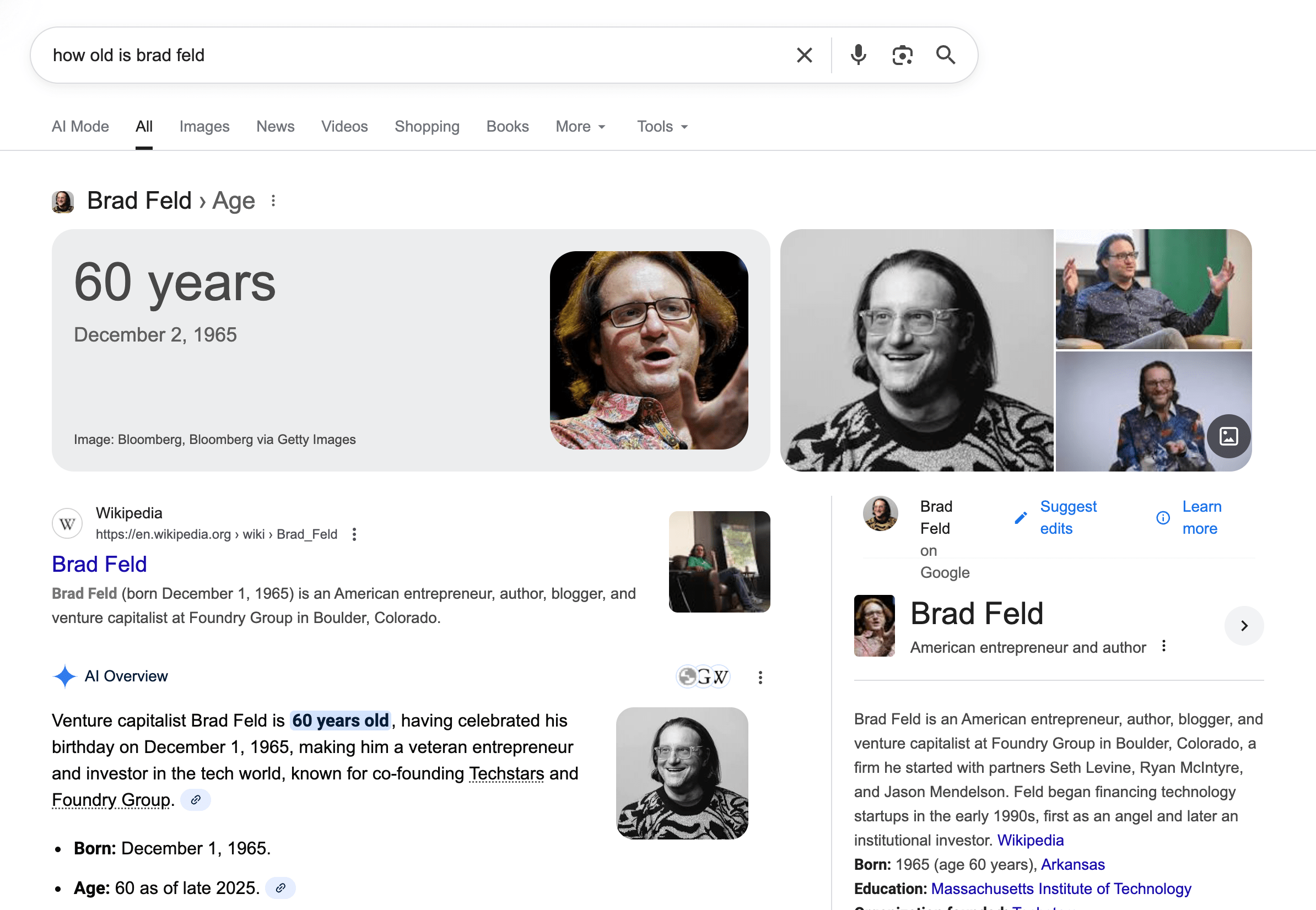Open the three-dot menu beside the Wikipedia result
Viewport: 1316px width, 910px height.
pos(354,534)
